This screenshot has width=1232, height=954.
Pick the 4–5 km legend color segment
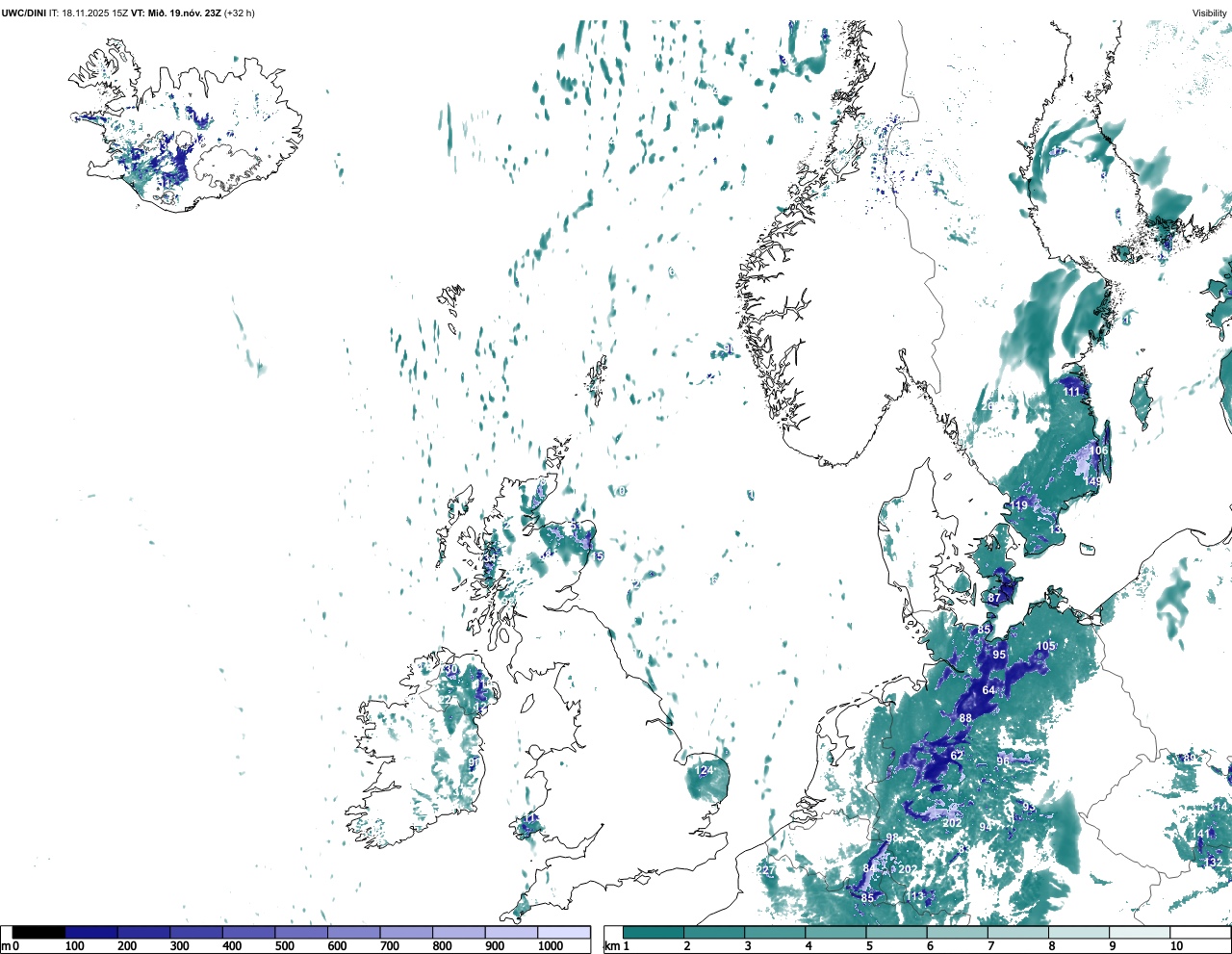click(x=835, y=932)
